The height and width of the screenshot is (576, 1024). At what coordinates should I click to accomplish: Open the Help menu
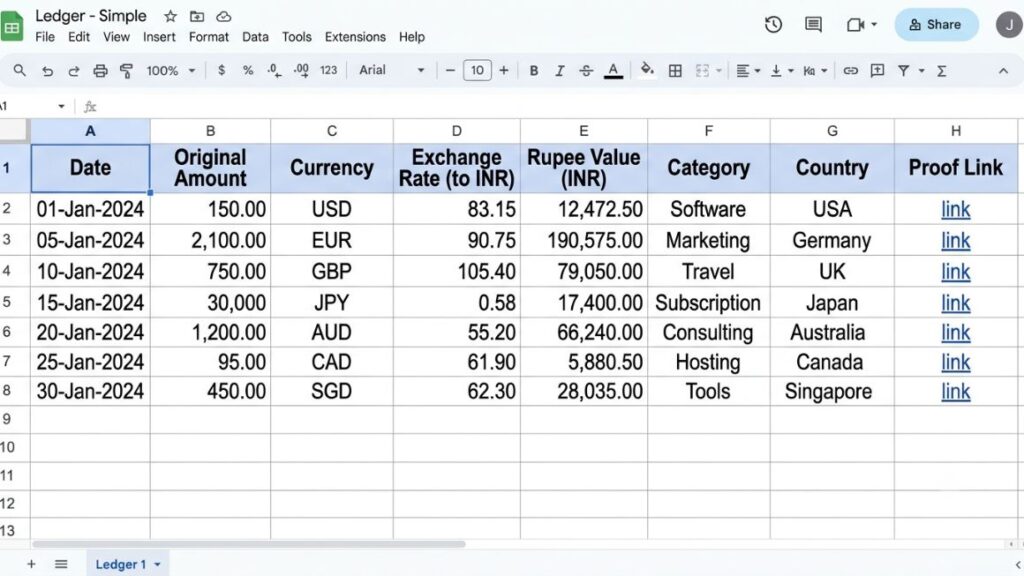click(411, 37)
